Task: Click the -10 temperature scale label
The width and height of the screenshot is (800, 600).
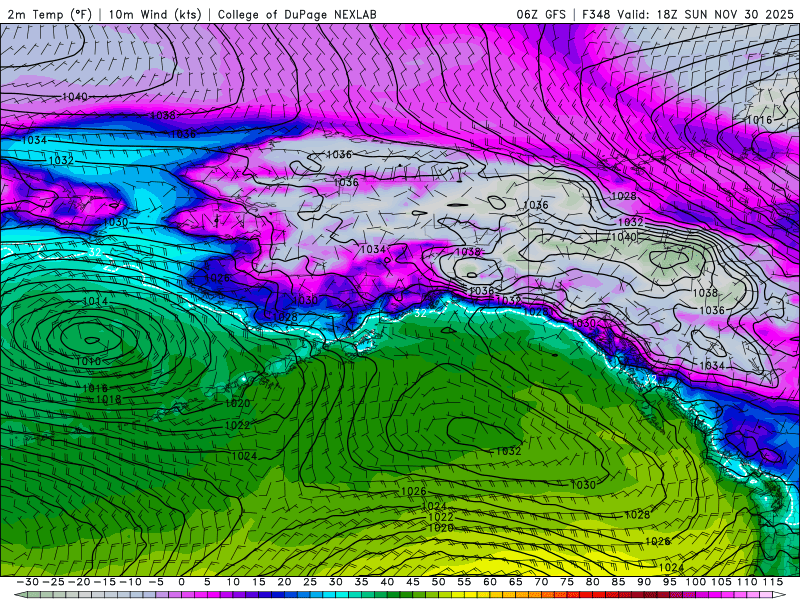Action: point(130,582)
